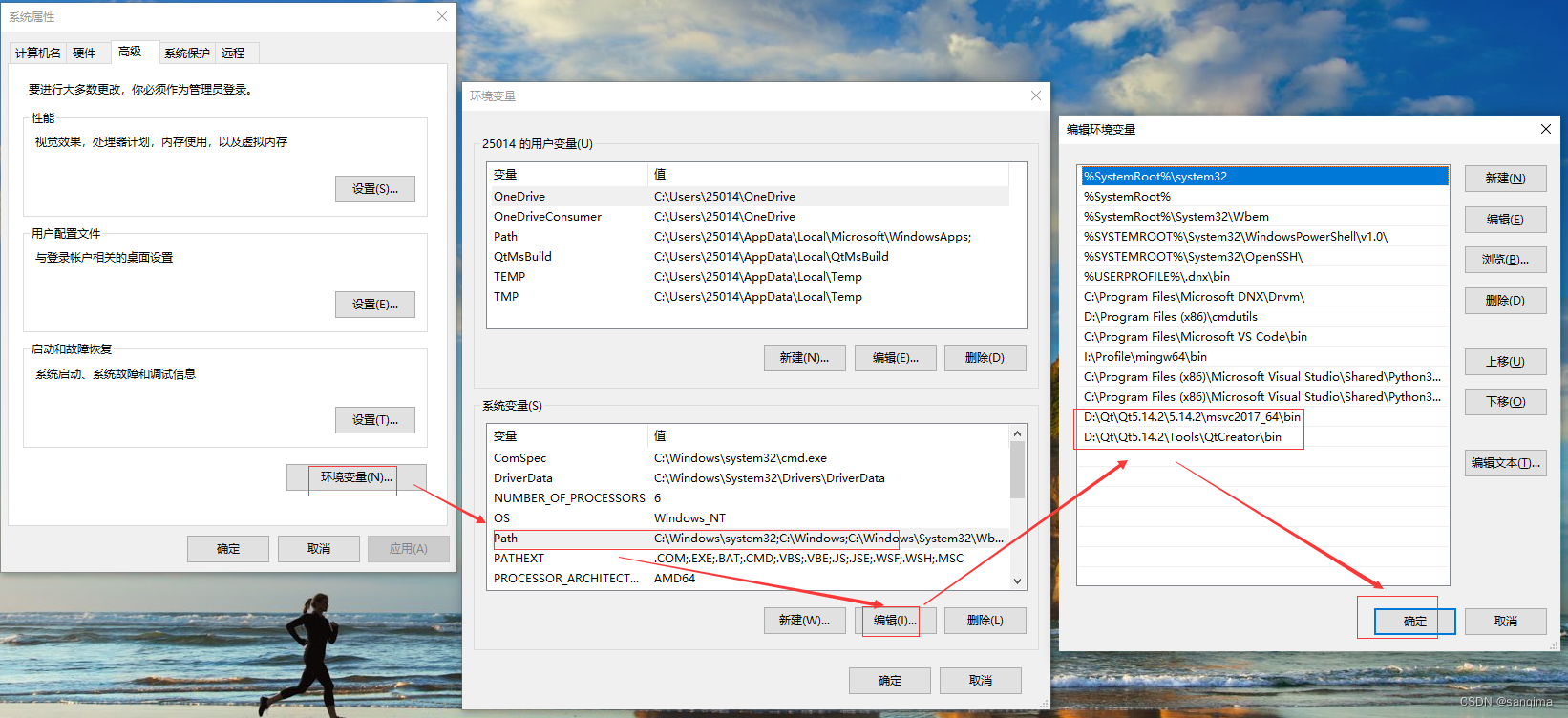This screenshot has height=718, width=1568.
Task: Click 上移(U) to move entry up
Action: (1505, 362)
